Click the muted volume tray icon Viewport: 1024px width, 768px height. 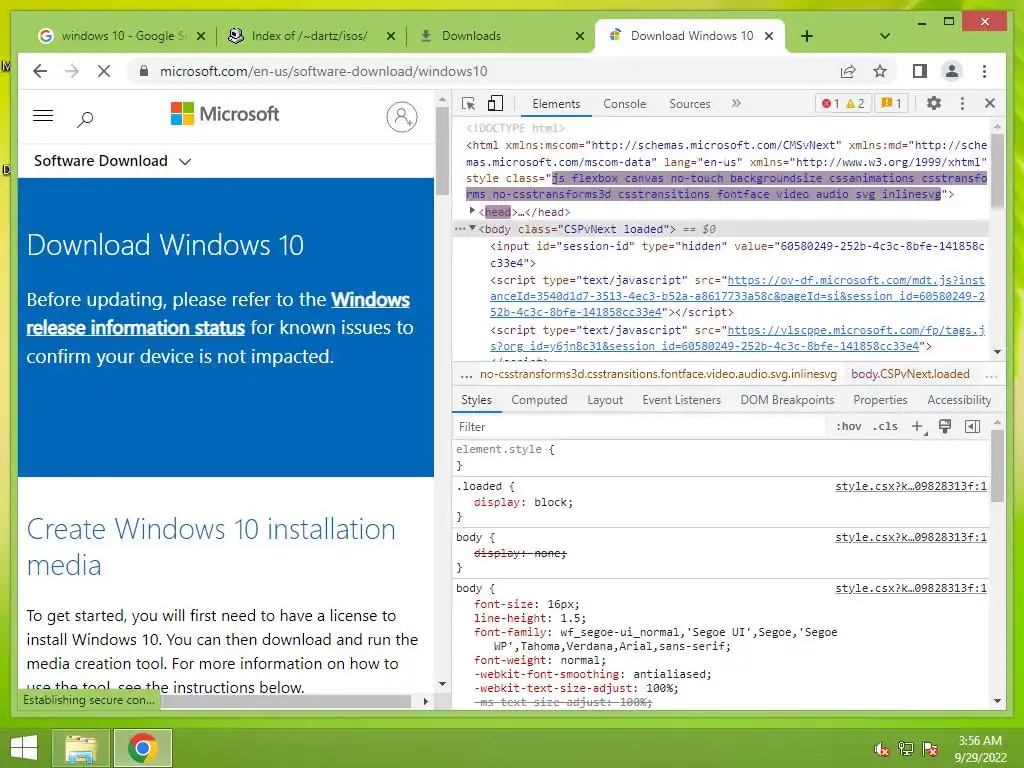coord(881,749)
